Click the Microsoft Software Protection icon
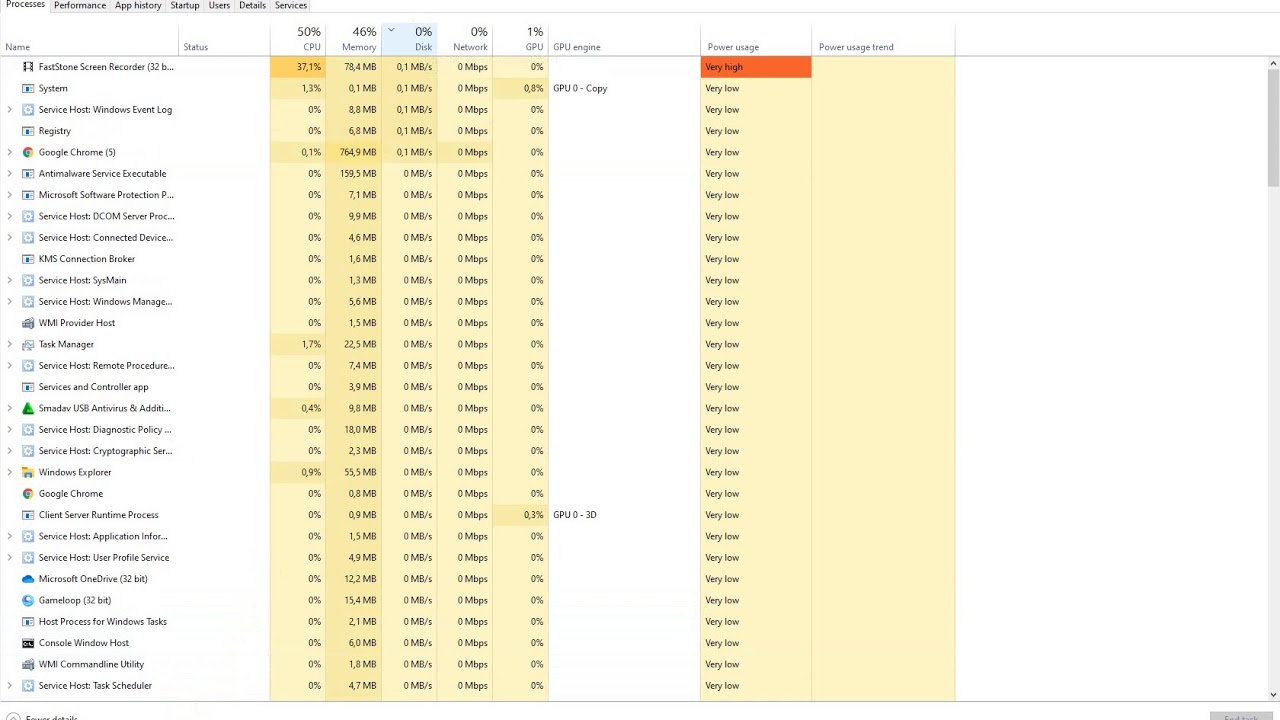This screenshot has width=1280, height=720. coord(28,195)
